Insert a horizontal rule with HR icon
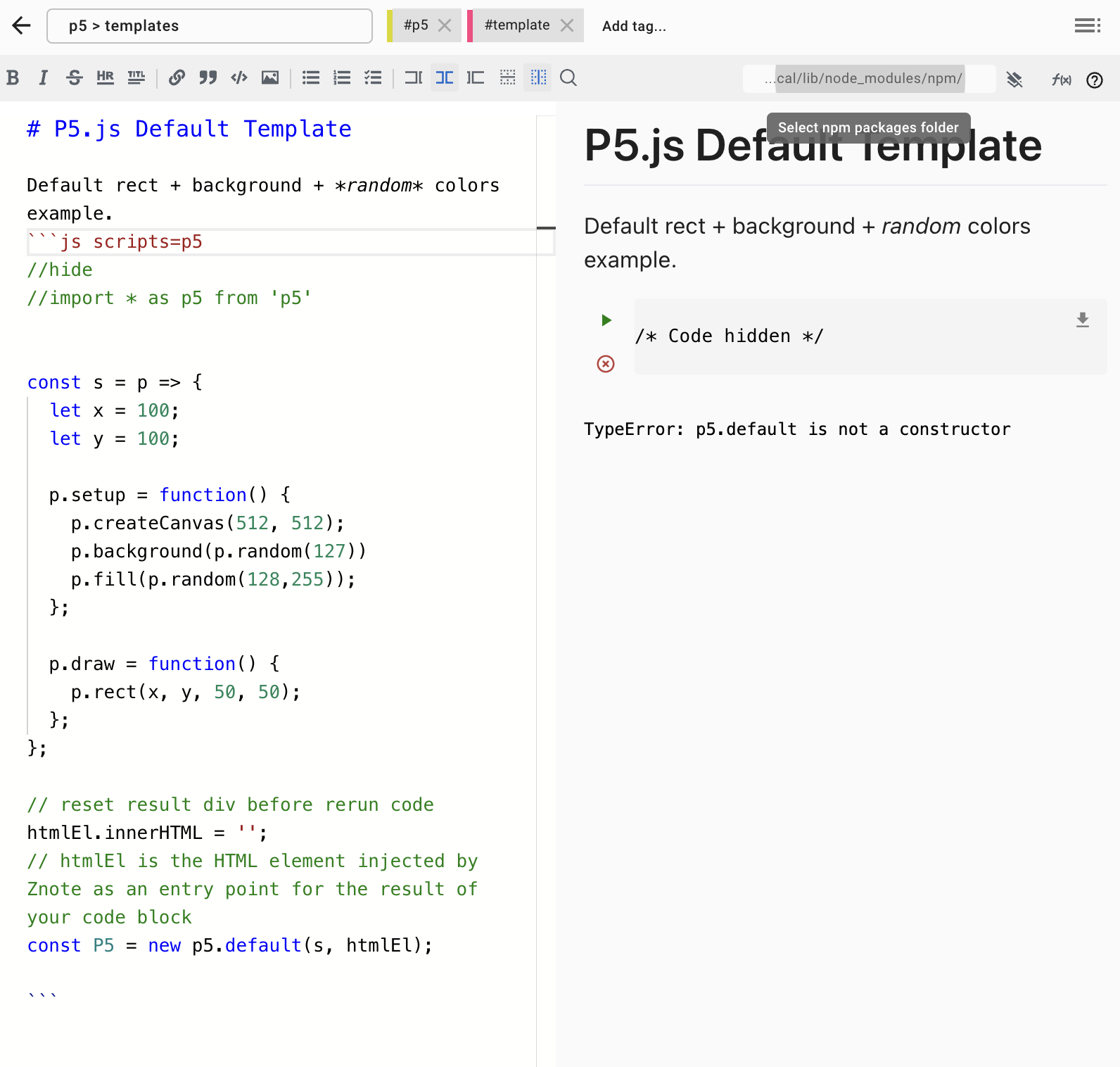The height and width of the screenshot is (1067, 1120). (106, 78)
